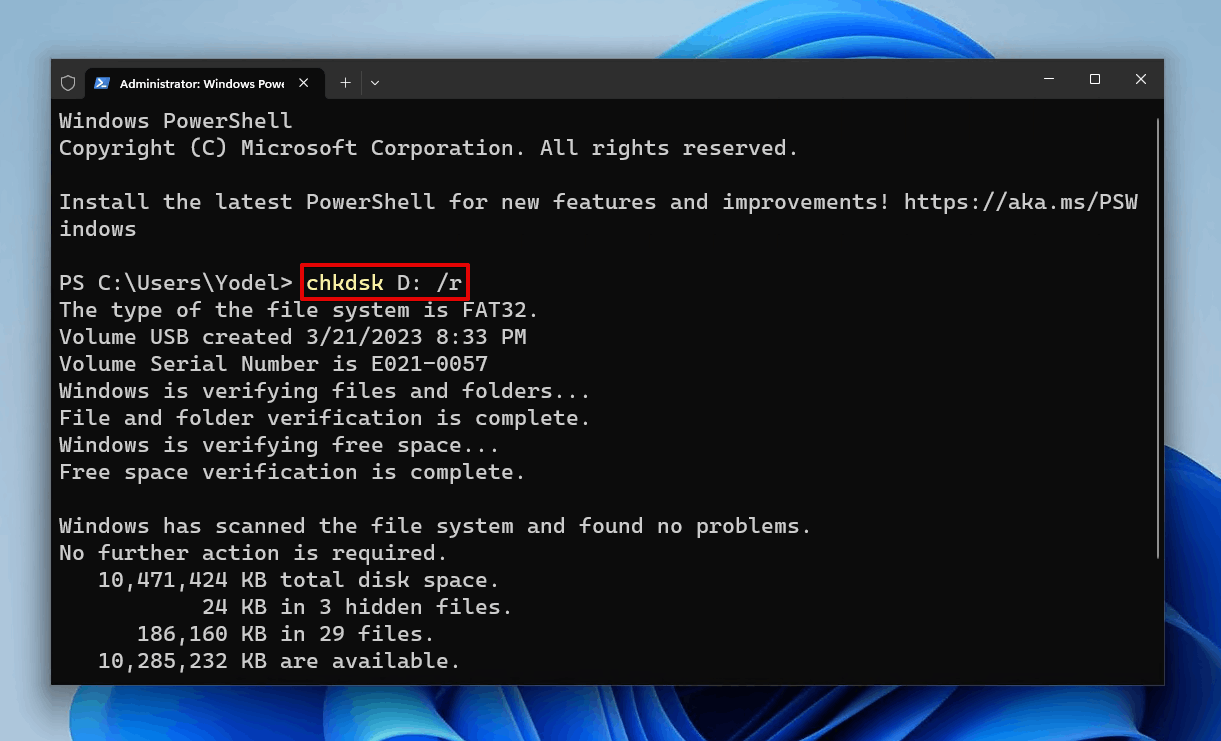The image size is (1221, 741).
Task: Select the Administrator: Windows PowerShell tab
Action: [x=206, y=83]
